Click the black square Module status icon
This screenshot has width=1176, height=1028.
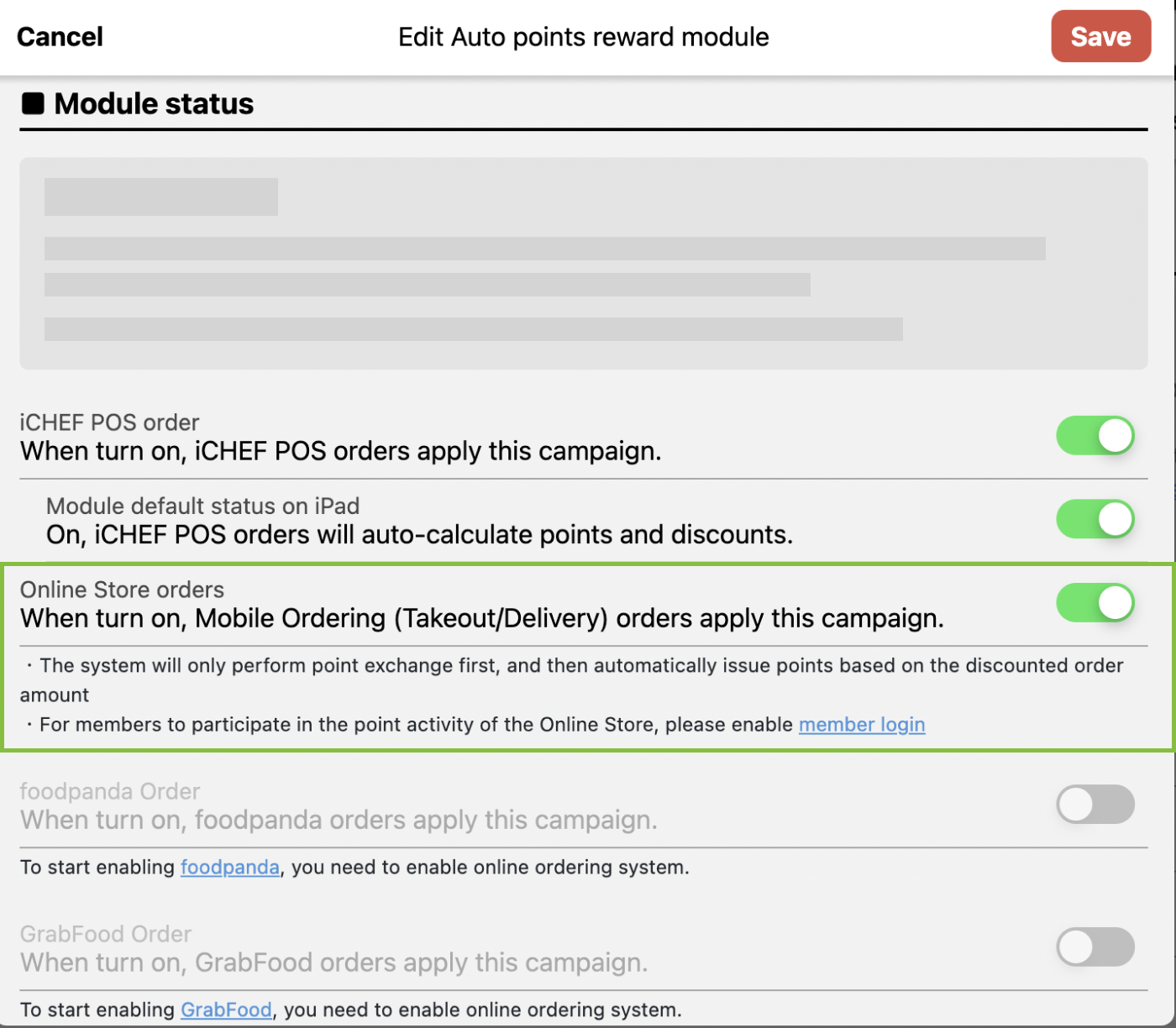point(33,104)
